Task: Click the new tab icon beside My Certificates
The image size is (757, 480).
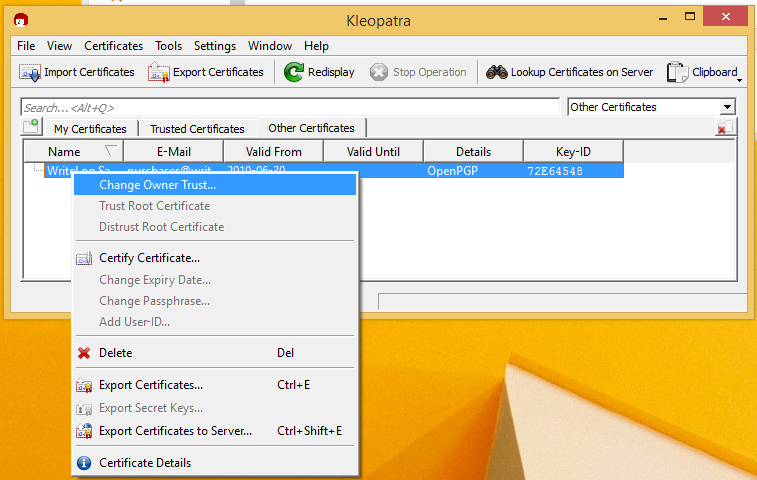Action: (31, 127)
